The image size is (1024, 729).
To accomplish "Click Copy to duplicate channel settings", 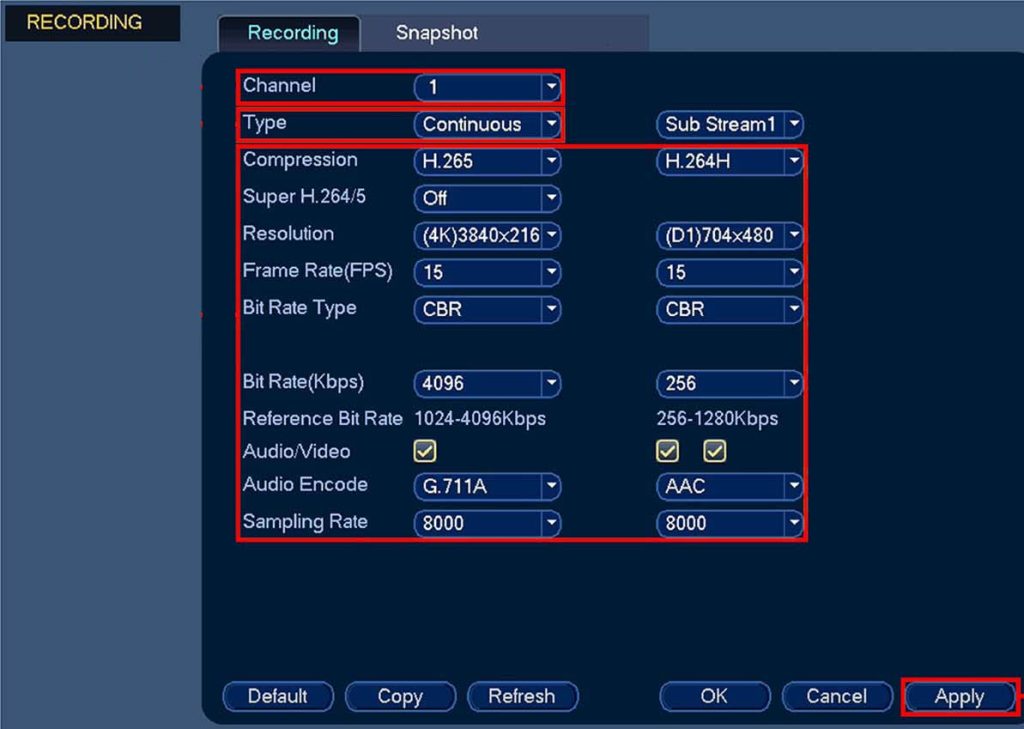I will coord(400,696).
